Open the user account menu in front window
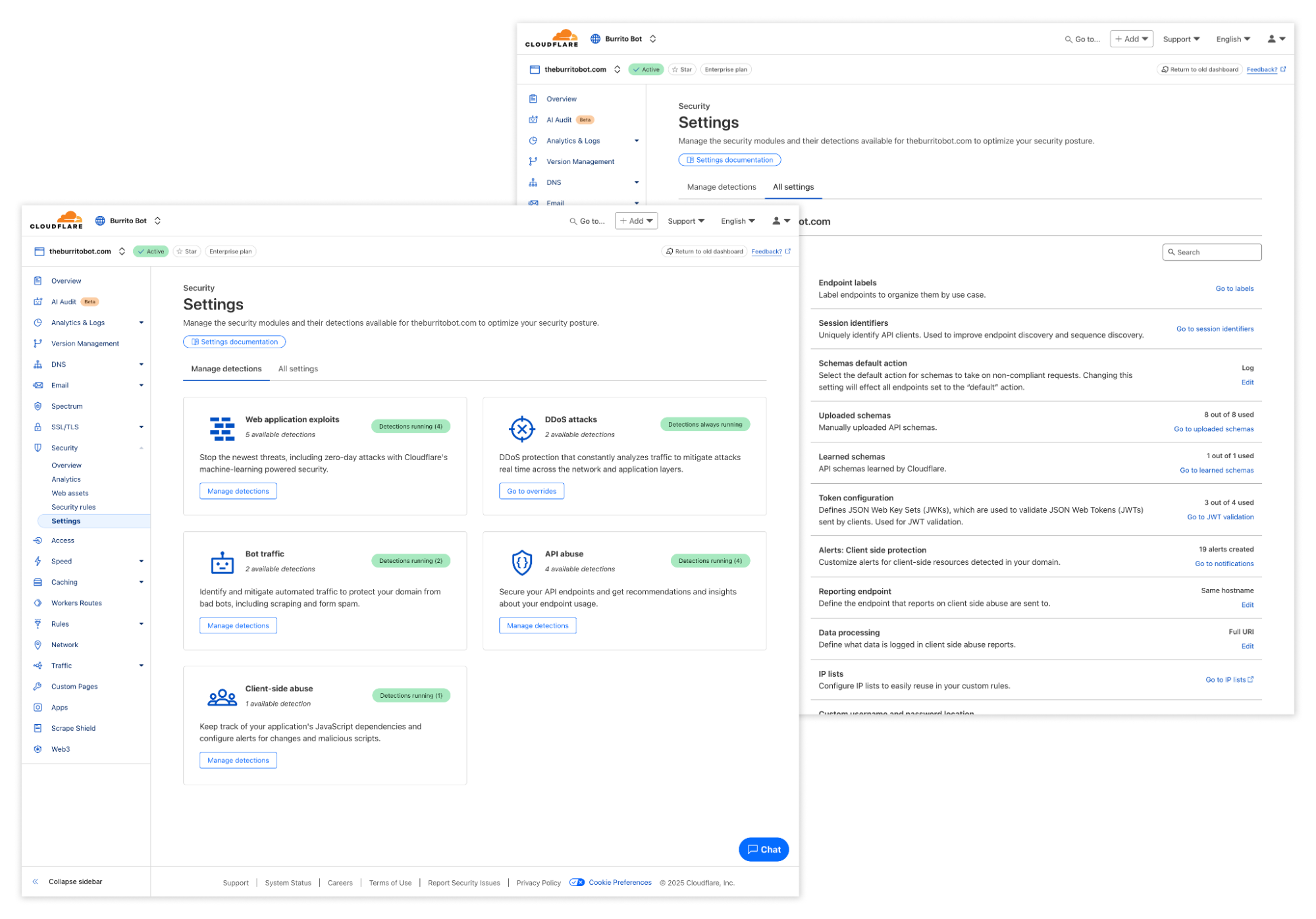Screen dimensions: 1316x919 coord(781,221)
